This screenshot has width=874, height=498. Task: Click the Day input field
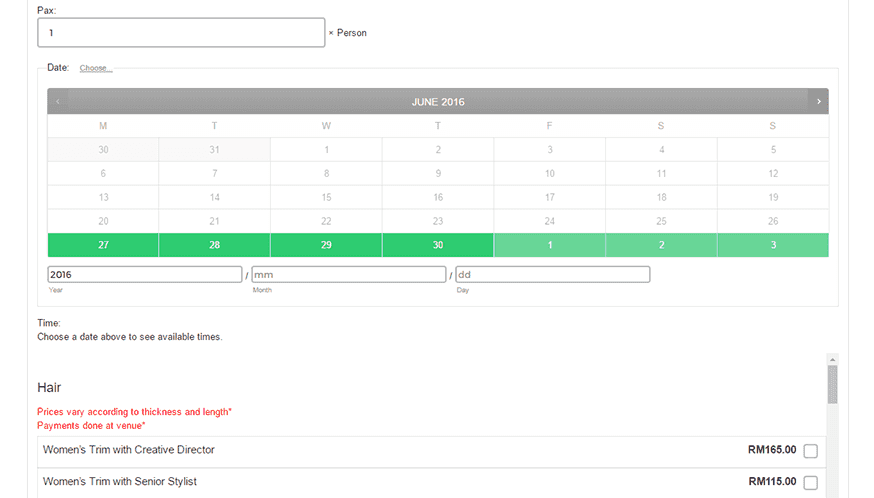(552, 274)
